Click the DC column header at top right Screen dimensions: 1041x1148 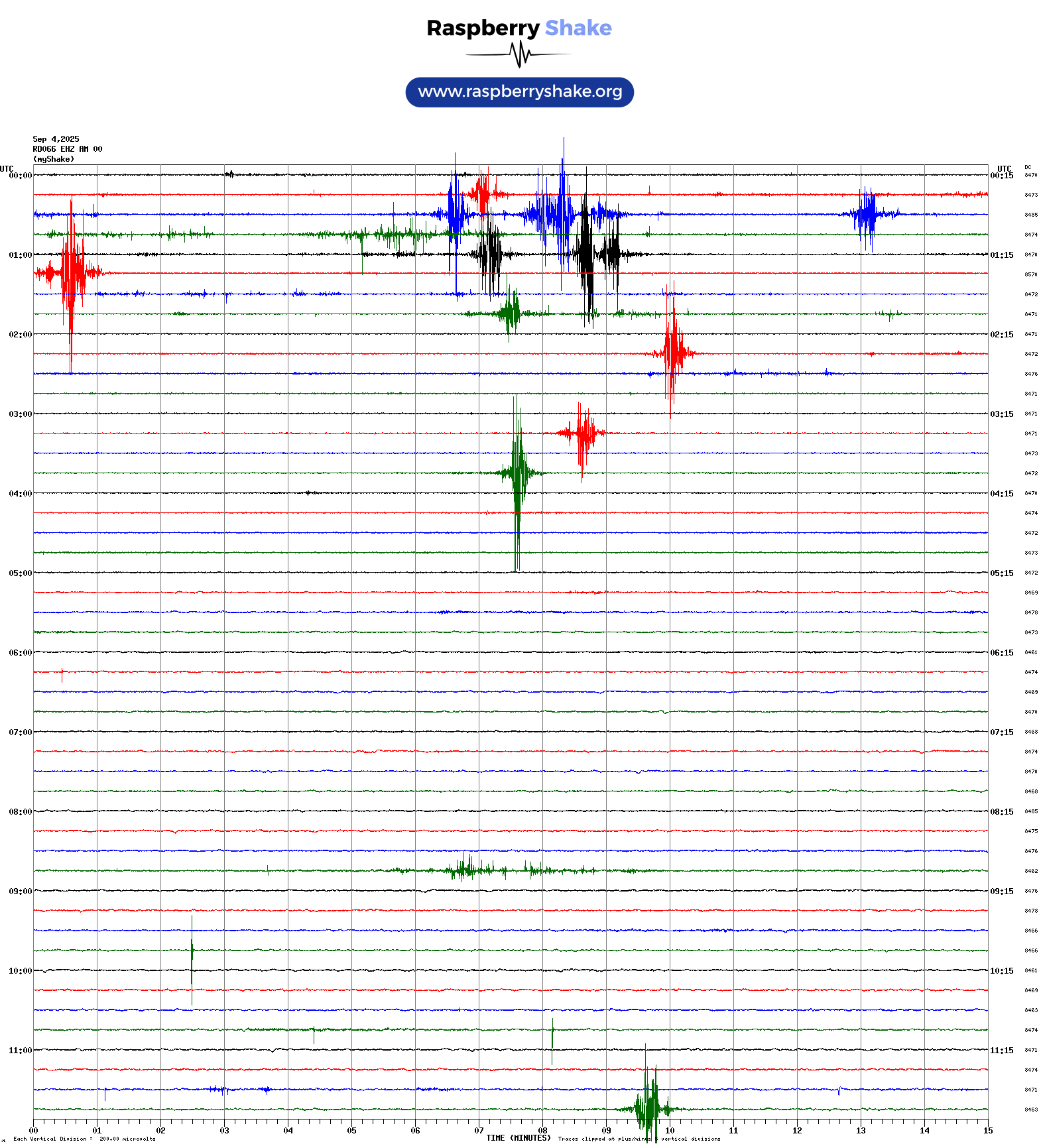coord(1028,168)
